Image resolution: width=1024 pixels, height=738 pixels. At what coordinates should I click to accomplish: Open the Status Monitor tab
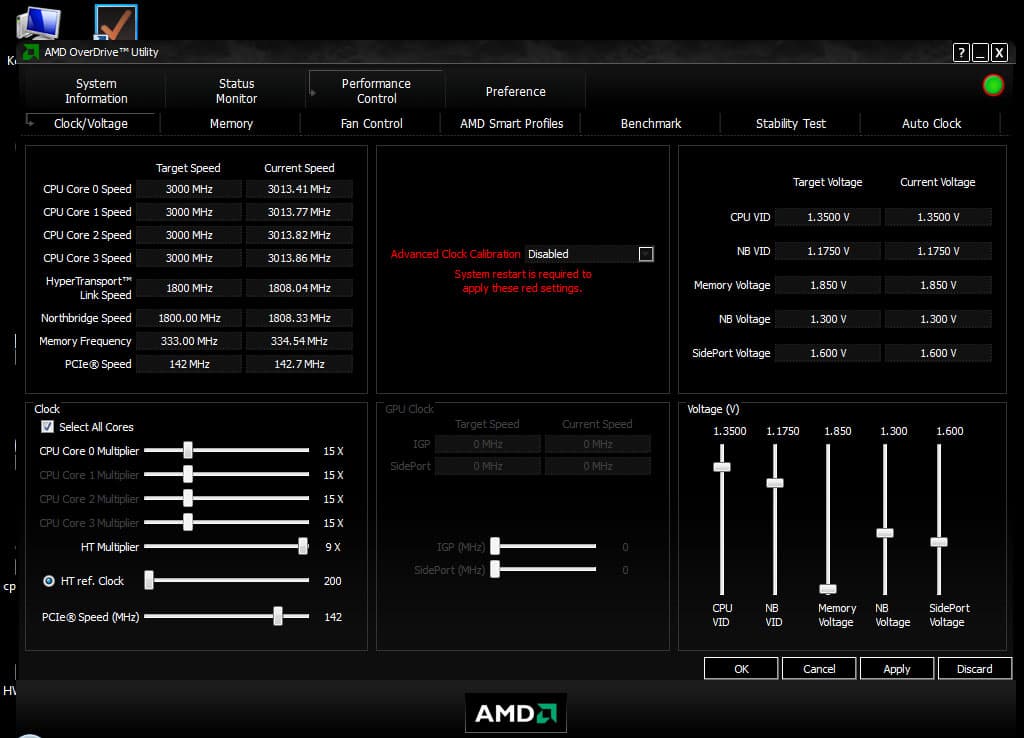[x=236, y=91]
